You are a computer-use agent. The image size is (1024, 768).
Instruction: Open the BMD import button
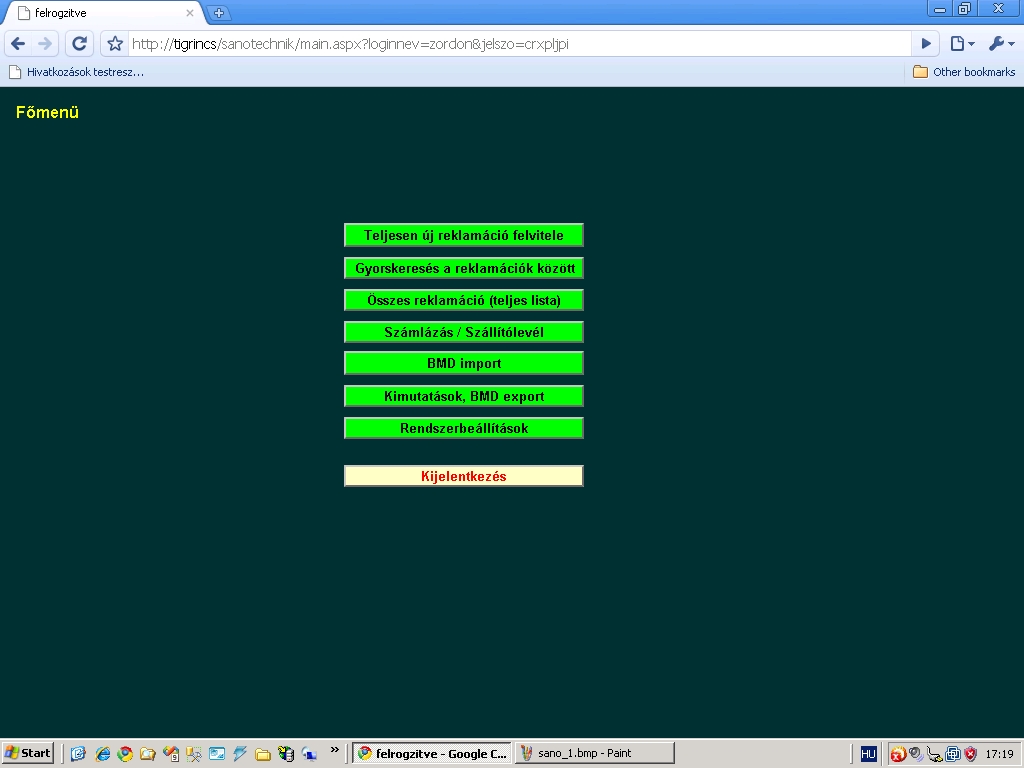[x=464, y=363]
